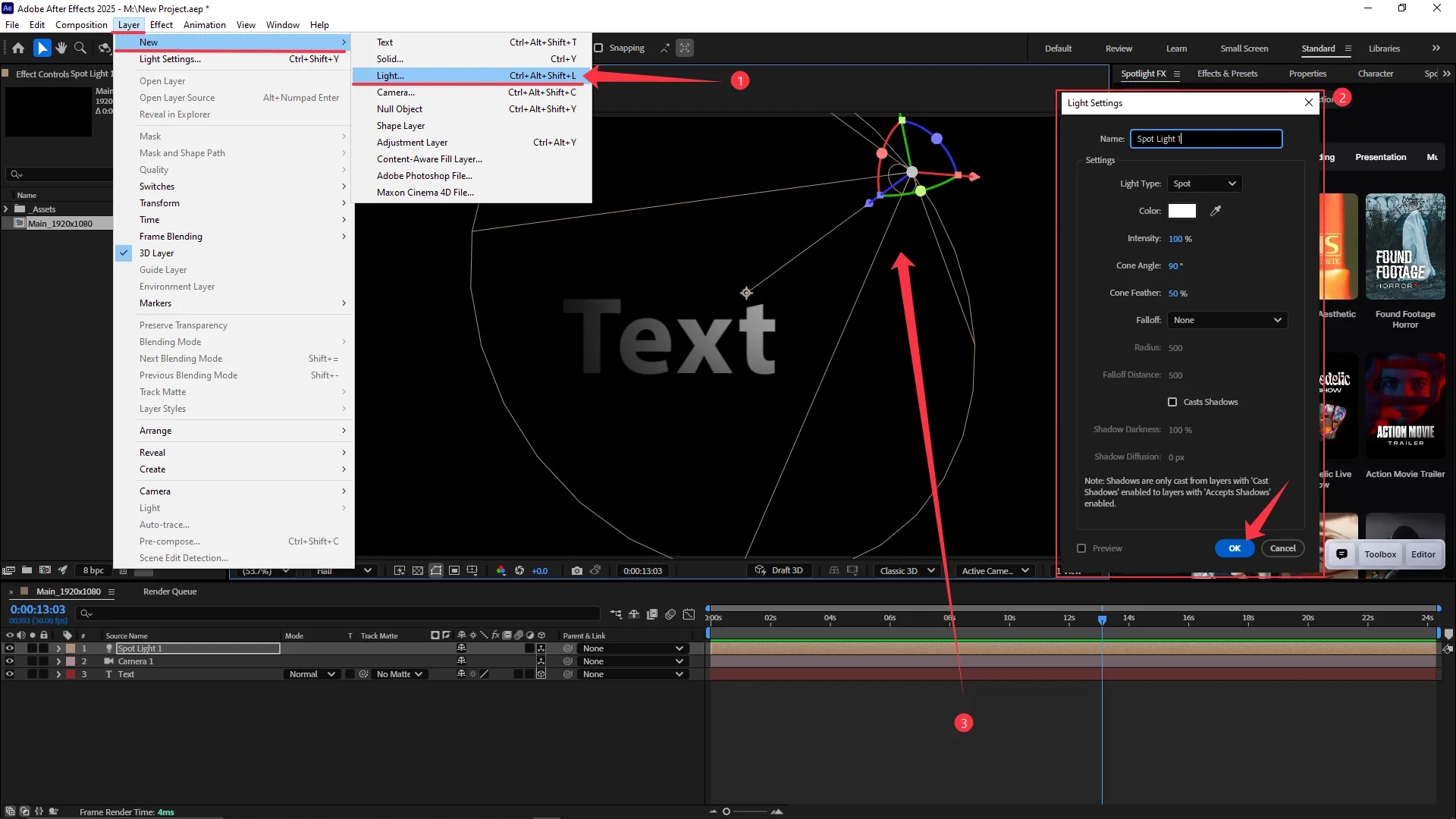Open the Active Camera view dropdown
This screenshot has height=819, width=1456.
(995, 570)
